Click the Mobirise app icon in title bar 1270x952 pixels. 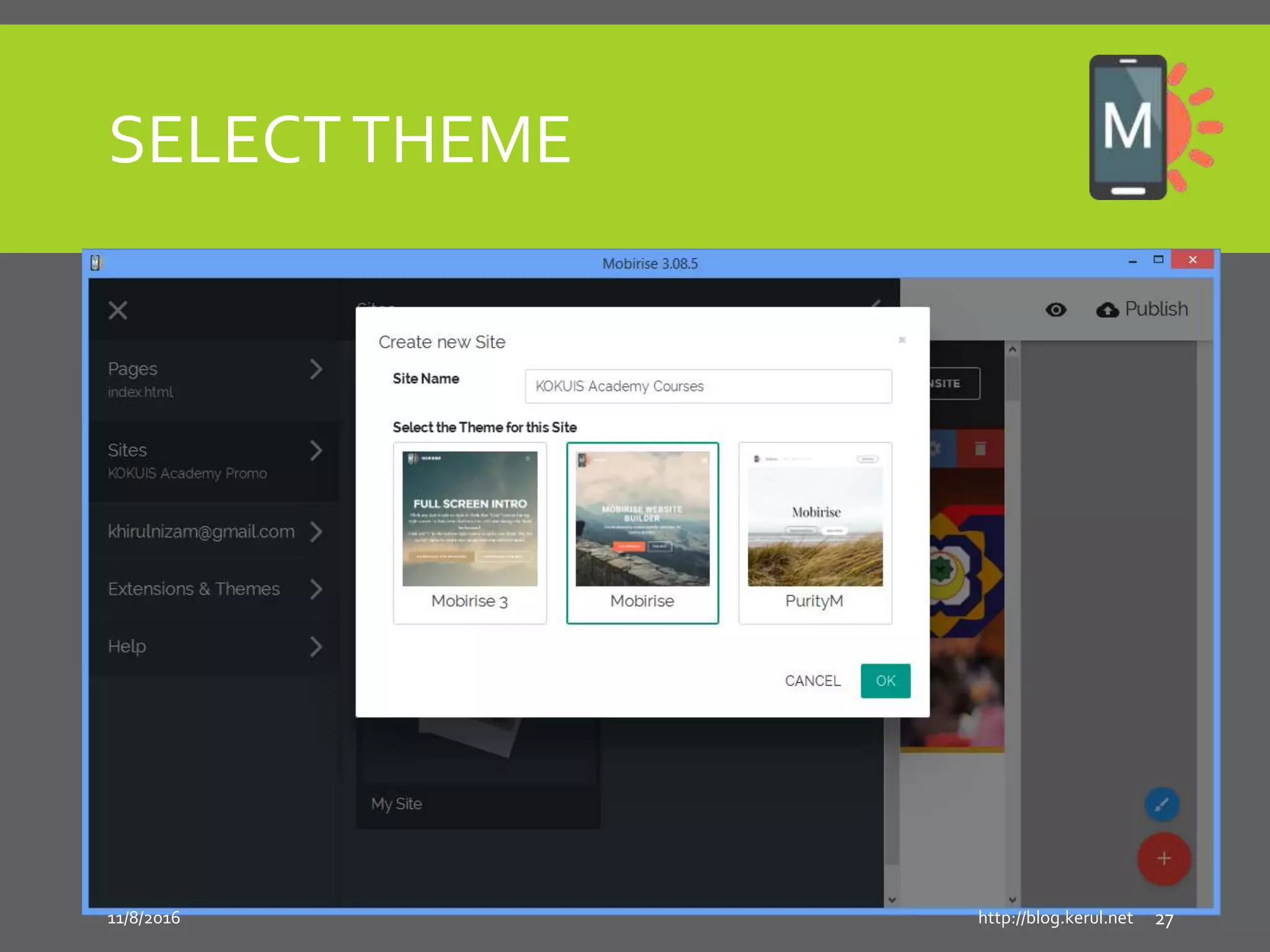[x=95, y=263]
